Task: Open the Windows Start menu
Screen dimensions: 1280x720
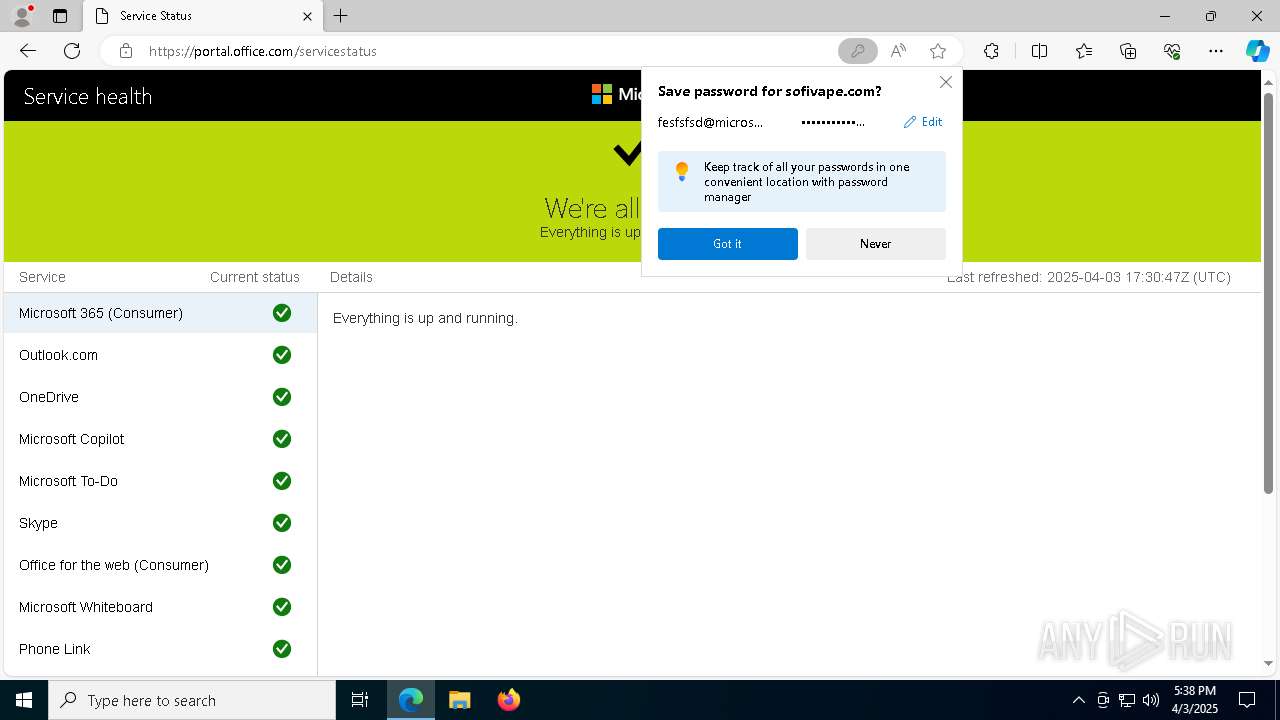Action: pyautogui.click(x=24, y=700)
